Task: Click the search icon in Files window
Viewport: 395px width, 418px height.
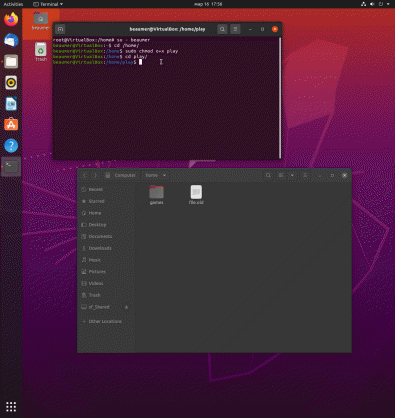Action: tap(268, 175)
